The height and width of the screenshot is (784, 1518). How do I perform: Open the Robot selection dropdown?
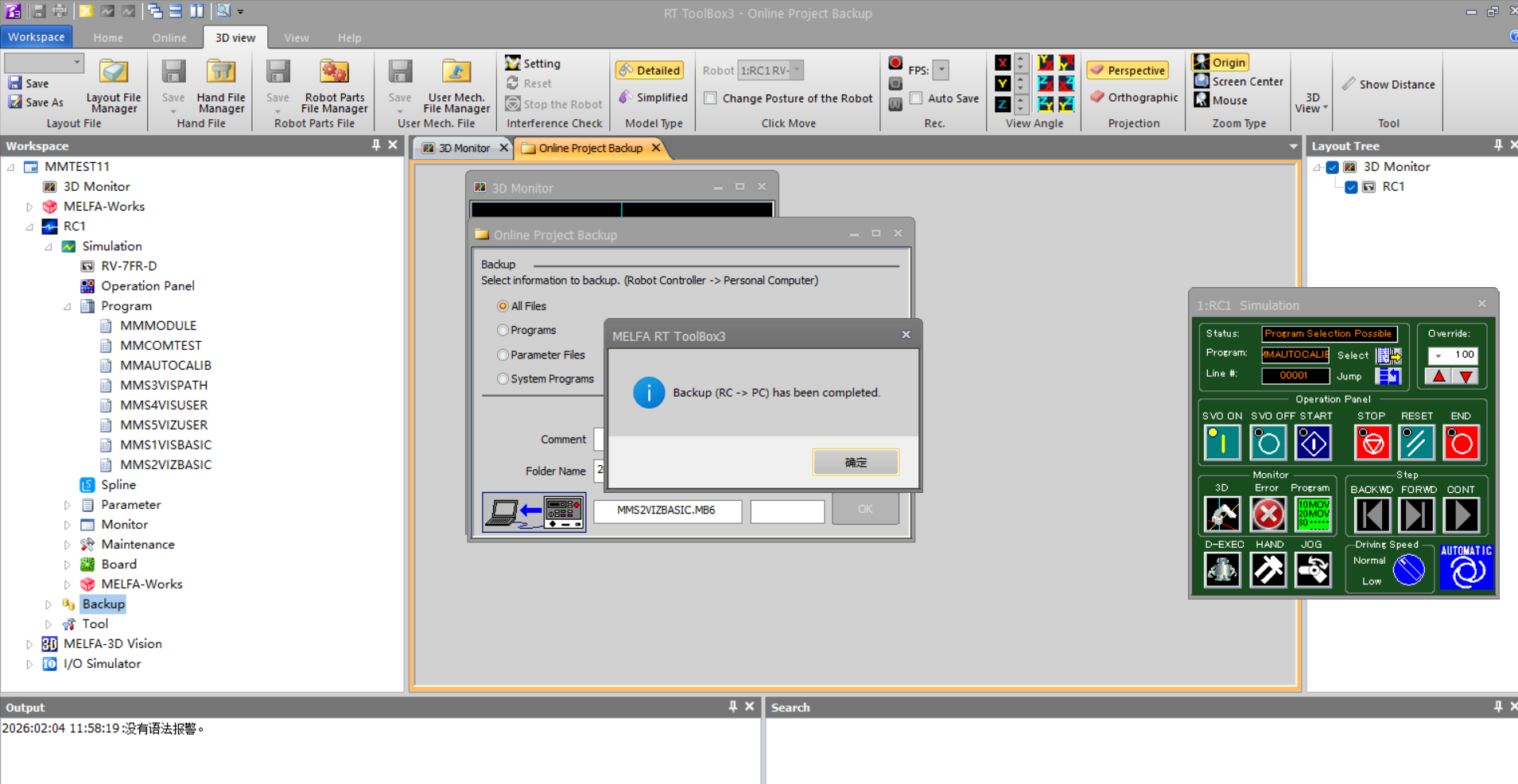[x=797, y=70]
